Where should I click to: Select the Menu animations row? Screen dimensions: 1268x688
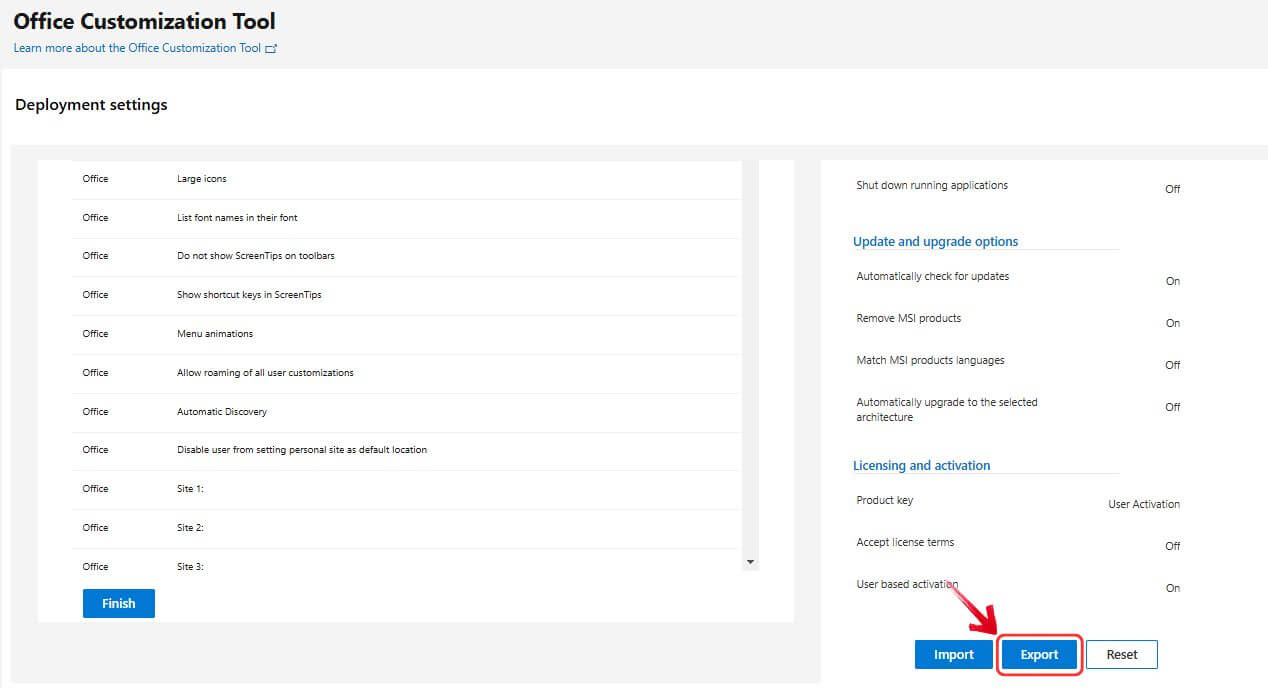pyautogui.click(x=407, y=334)
